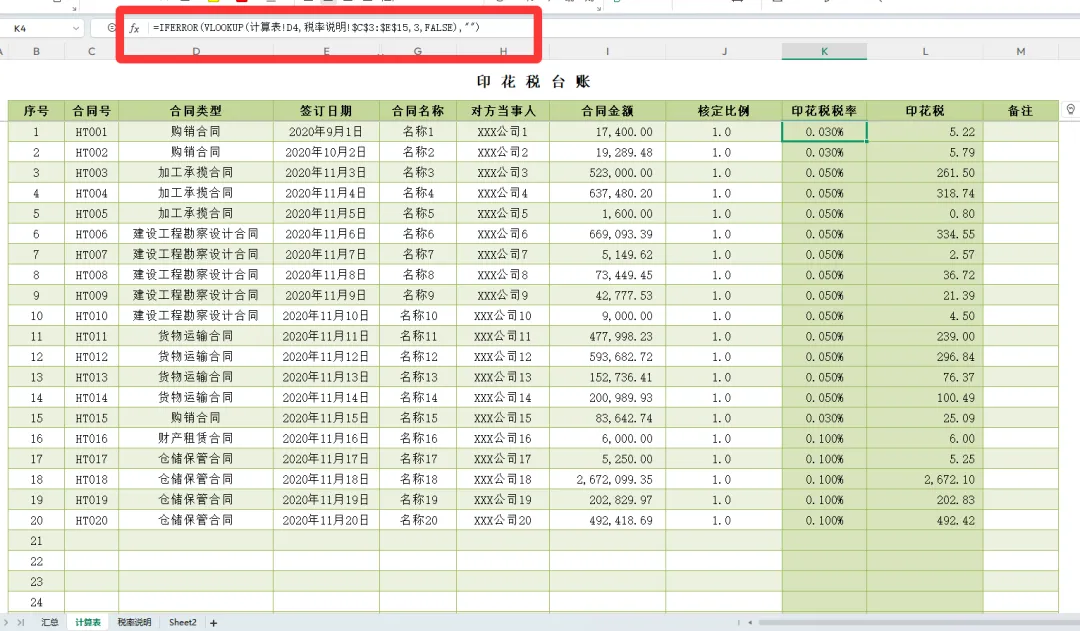Click the date cell 2020年11月20日

326,520
